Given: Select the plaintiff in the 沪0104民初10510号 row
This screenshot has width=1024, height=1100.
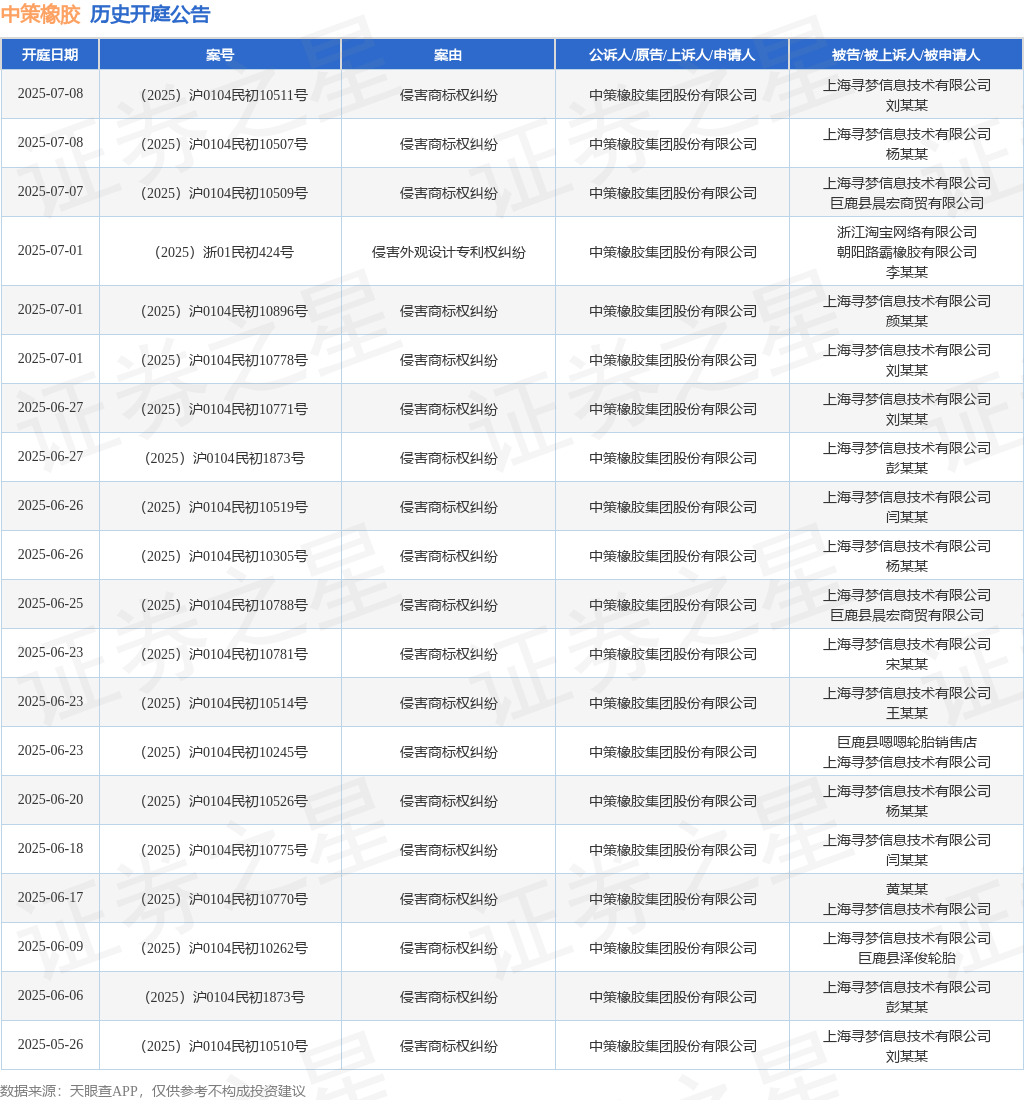Looking at the screenshot, I should [x=673, y=1046].
